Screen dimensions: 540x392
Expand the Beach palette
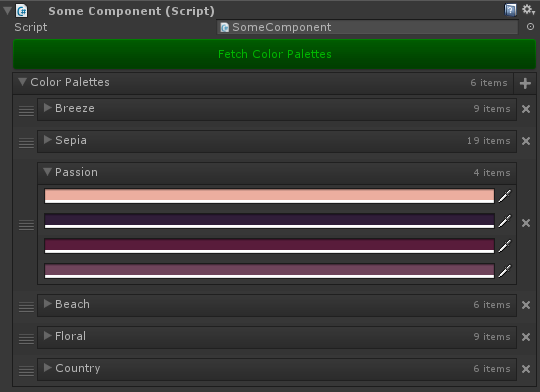tap(48, 303)
